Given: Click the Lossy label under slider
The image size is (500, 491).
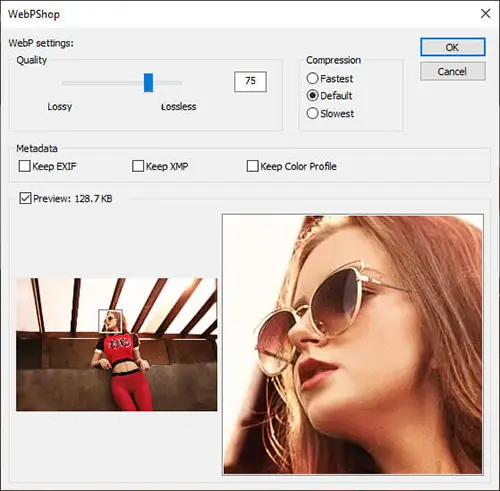Looking at the screenshot, I should [x=60, y=106].
